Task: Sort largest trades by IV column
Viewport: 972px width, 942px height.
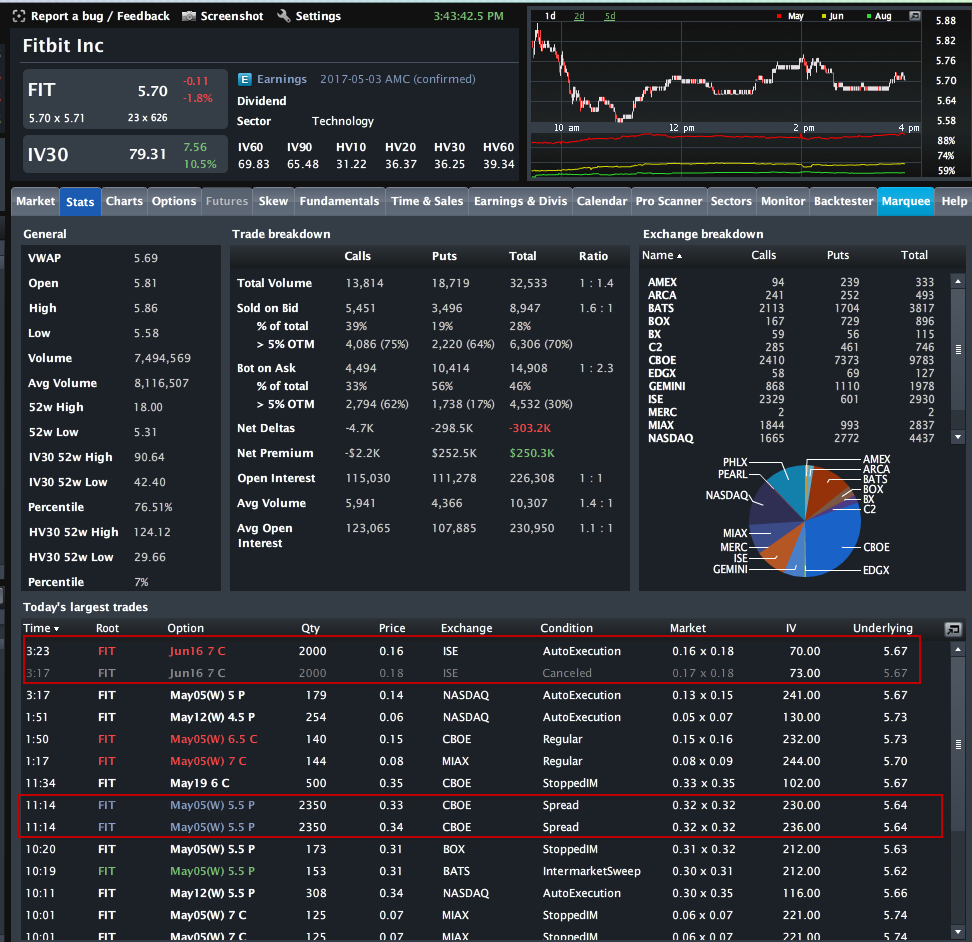Action: pos(791,628)
